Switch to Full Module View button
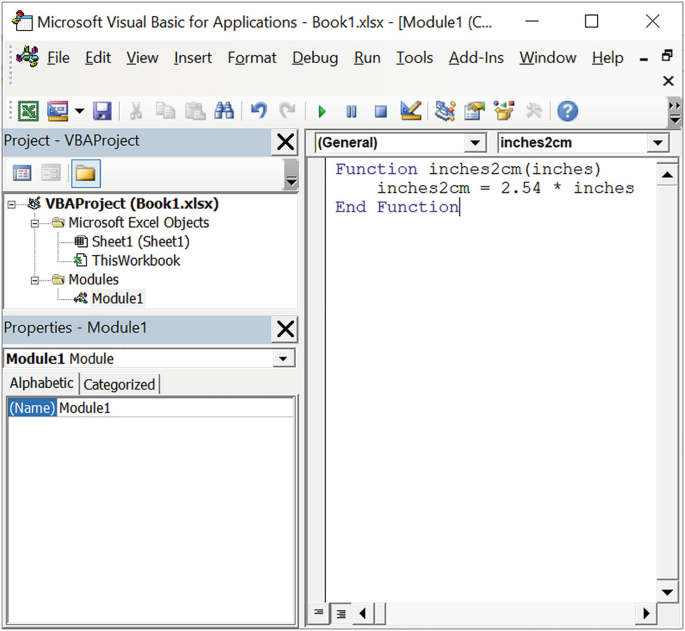The width and height of the screenshot is (685, 631). (341, 613)
